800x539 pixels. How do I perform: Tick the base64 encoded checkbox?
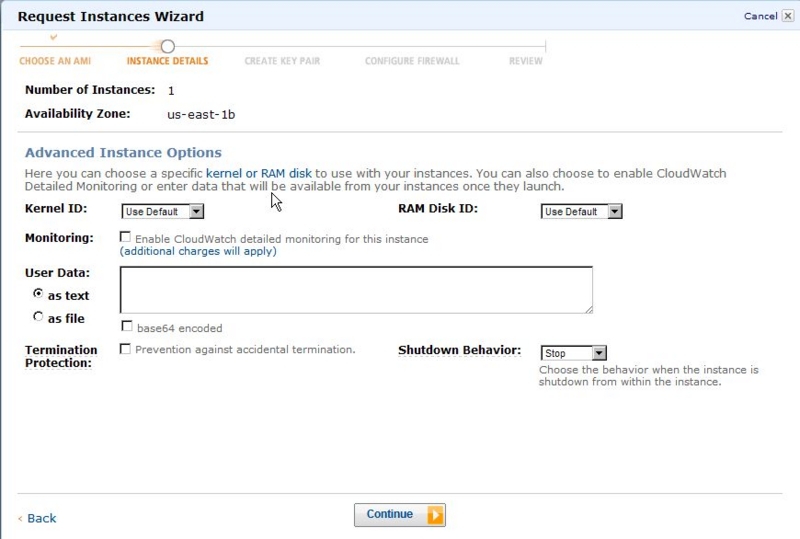(x=127, y=326)
